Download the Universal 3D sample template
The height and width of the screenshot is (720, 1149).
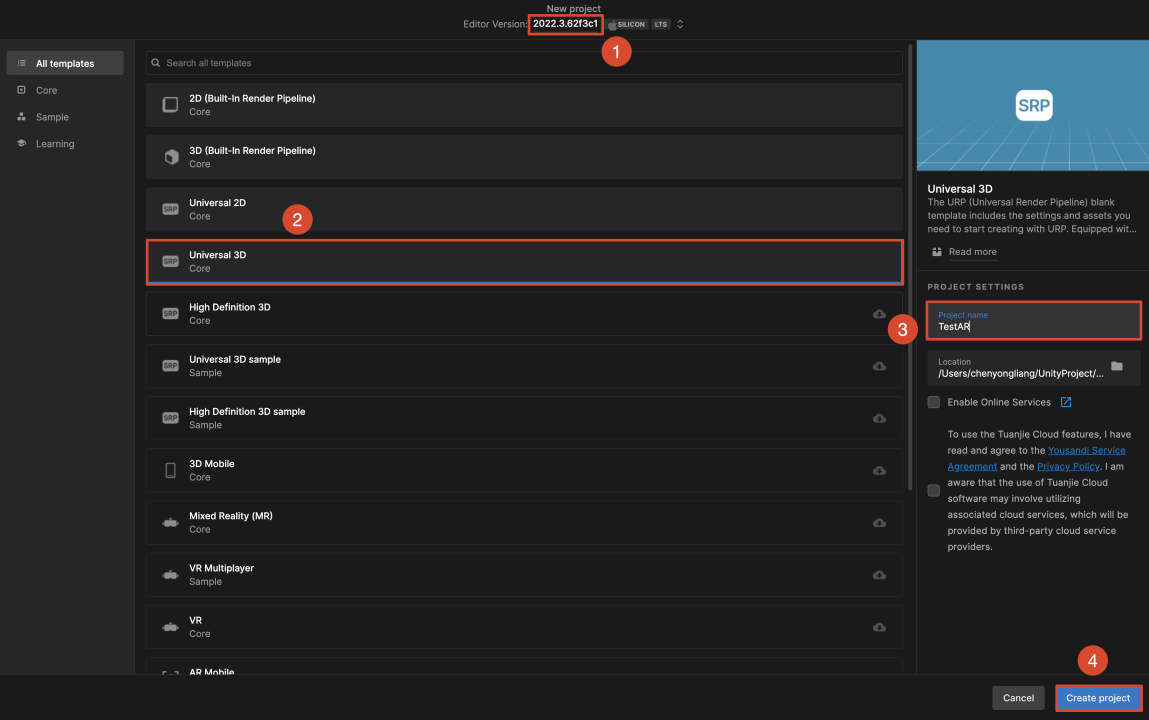coord(879,366)
